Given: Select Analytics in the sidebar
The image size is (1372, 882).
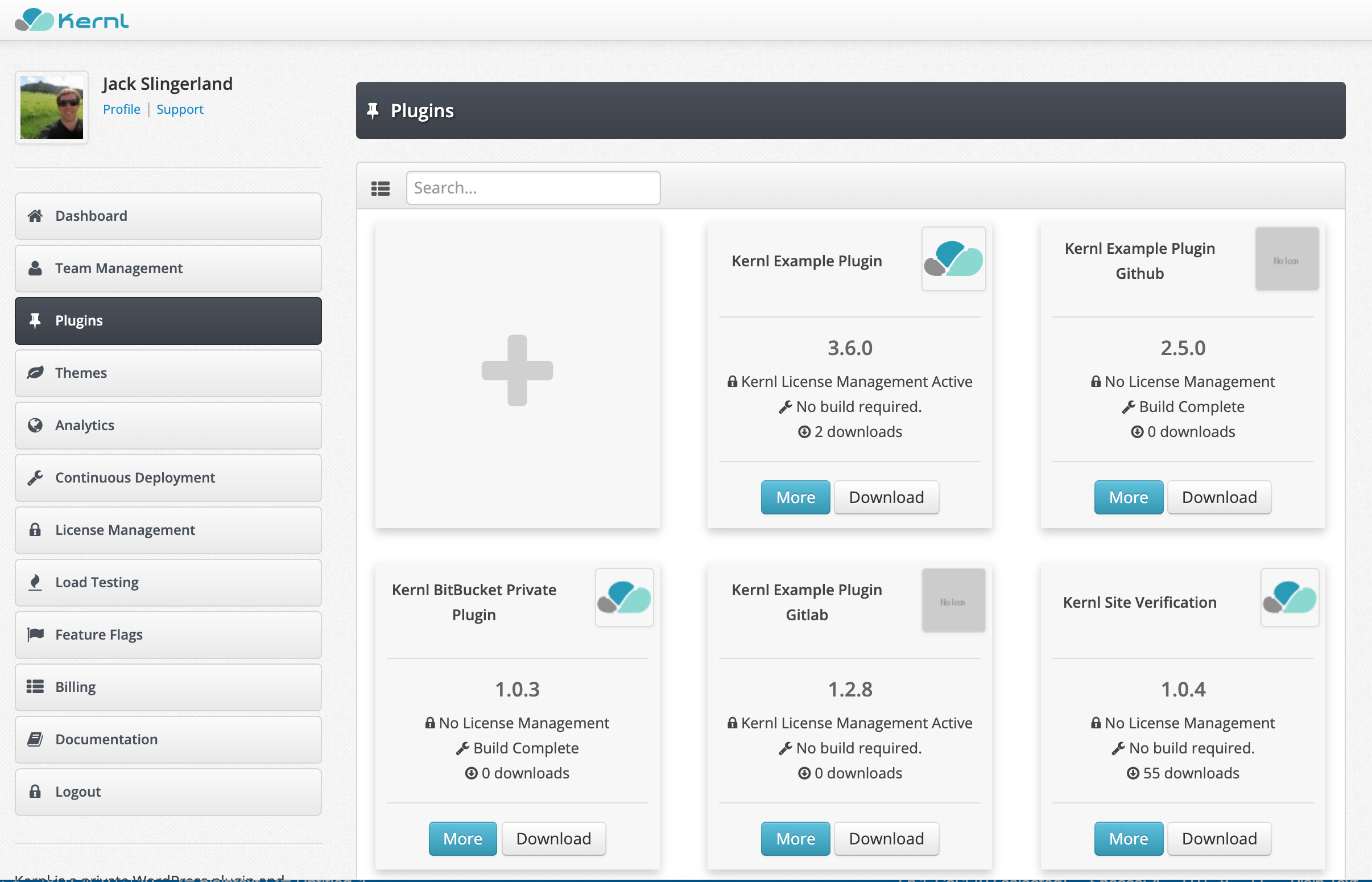Looking at the screenshot, I should click(x=168, y=425).
